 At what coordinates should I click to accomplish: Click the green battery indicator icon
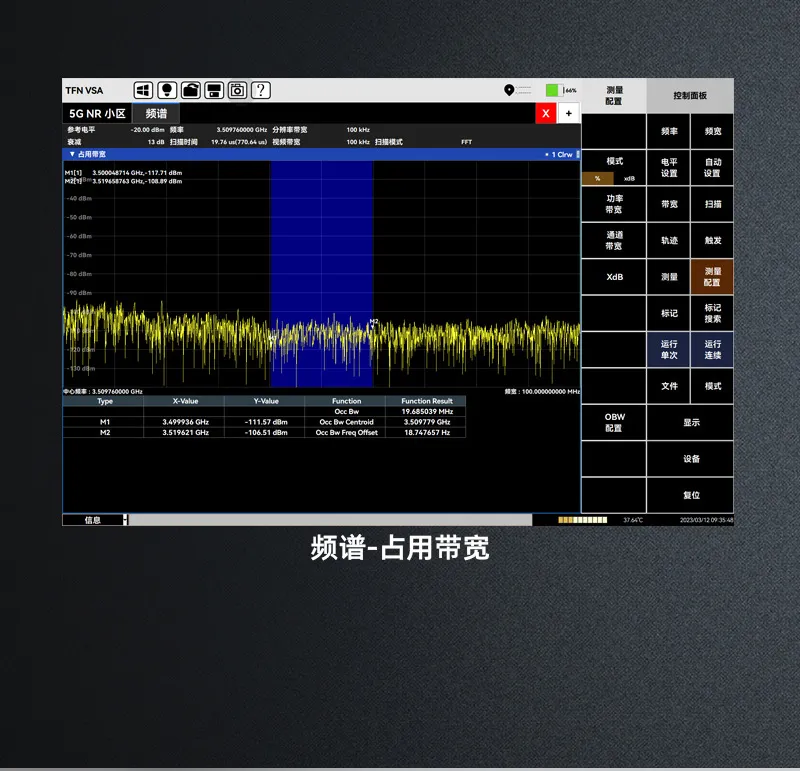553,91
